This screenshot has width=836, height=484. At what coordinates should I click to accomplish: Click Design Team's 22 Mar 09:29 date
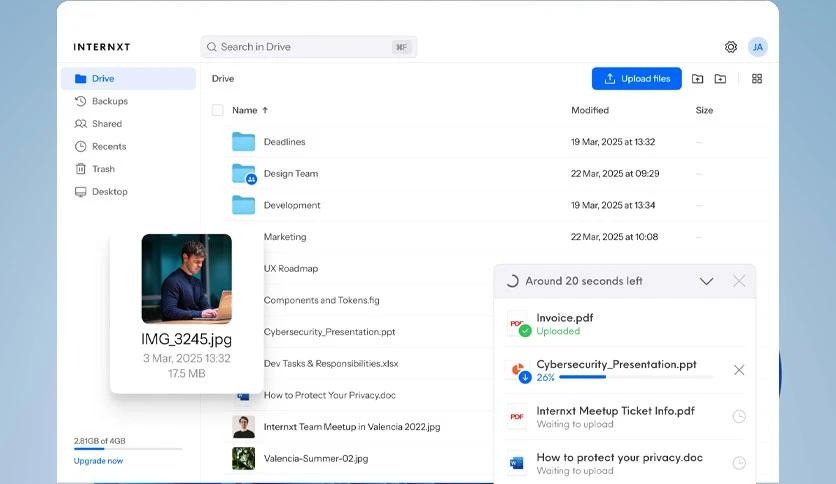615,174
